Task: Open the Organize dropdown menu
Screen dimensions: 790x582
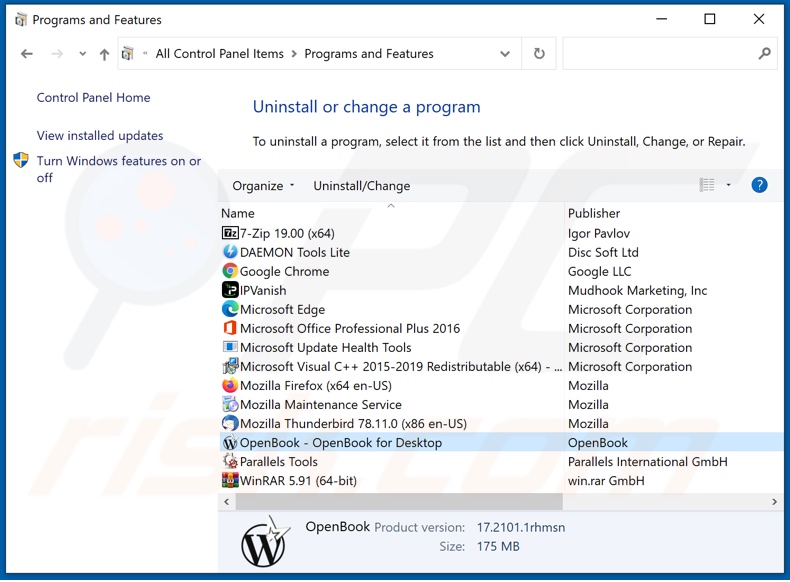Action: coord(263,186)
